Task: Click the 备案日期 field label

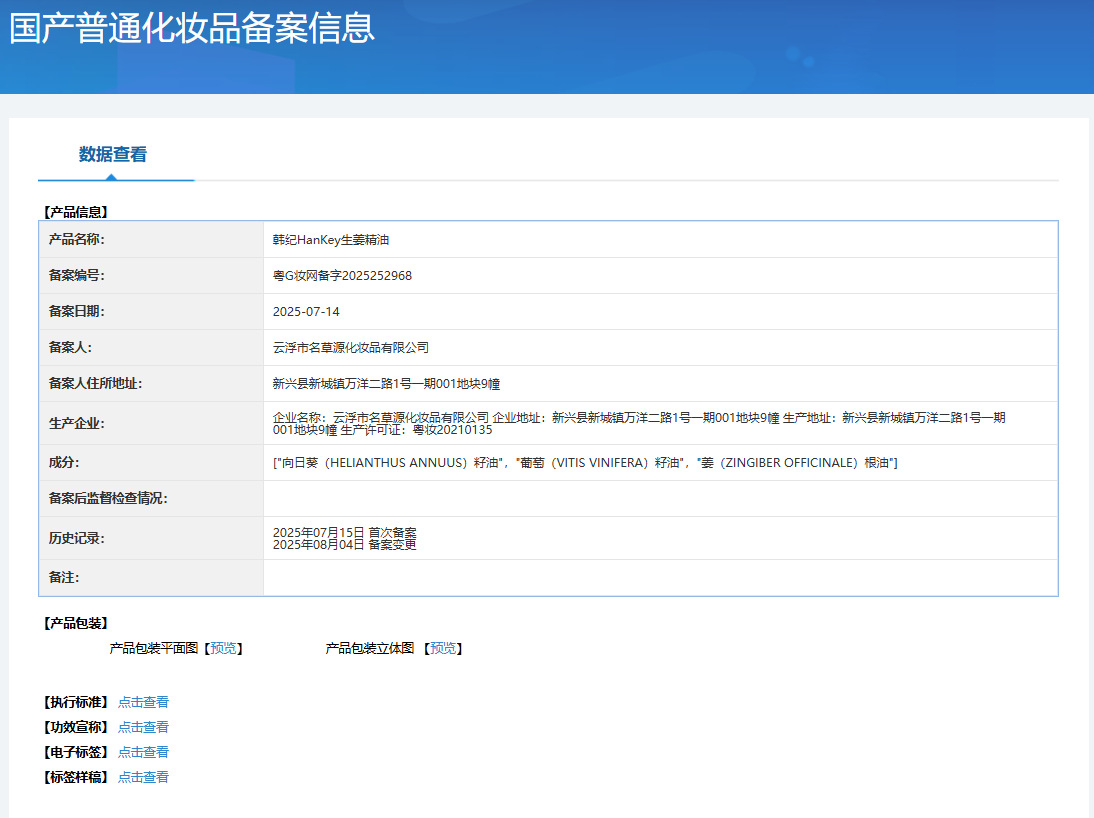Action: pyautogui.click(x=76, y=311)
